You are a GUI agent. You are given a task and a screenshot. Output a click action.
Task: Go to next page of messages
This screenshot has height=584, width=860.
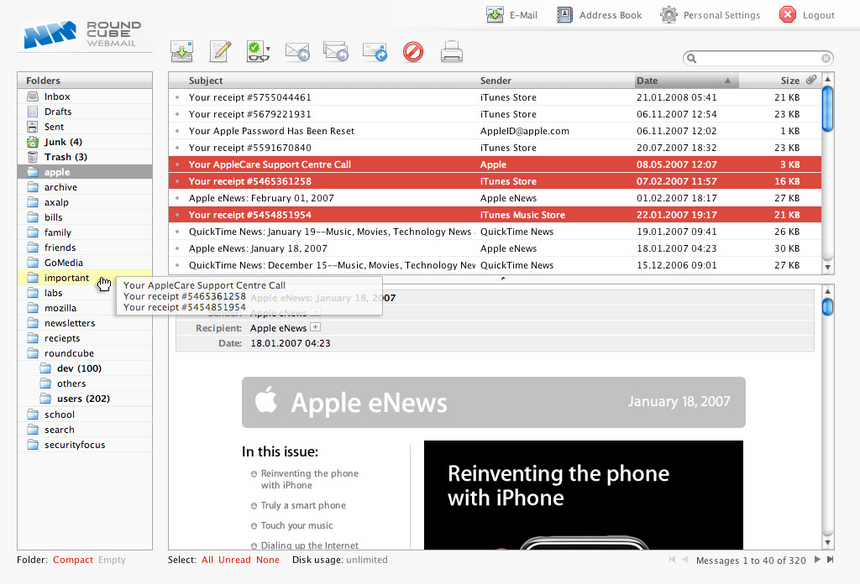point(818,560)
